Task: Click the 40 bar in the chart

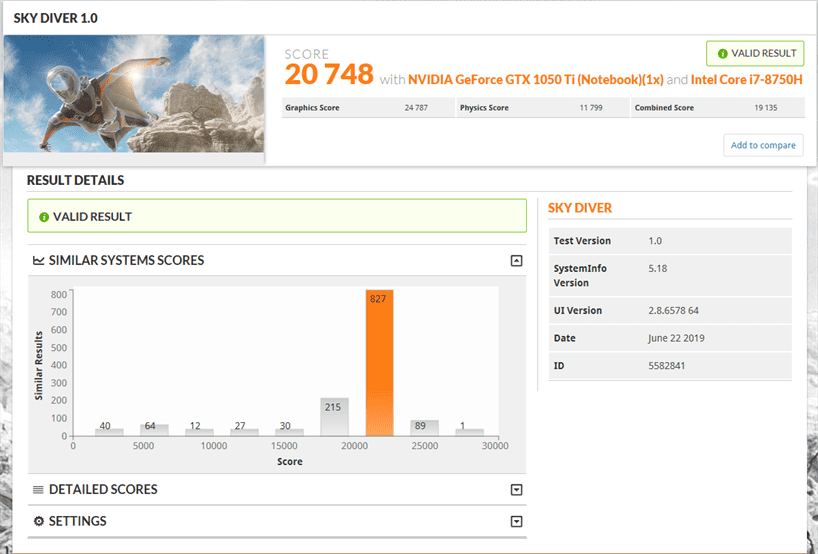Action: (x=109, y=432)
